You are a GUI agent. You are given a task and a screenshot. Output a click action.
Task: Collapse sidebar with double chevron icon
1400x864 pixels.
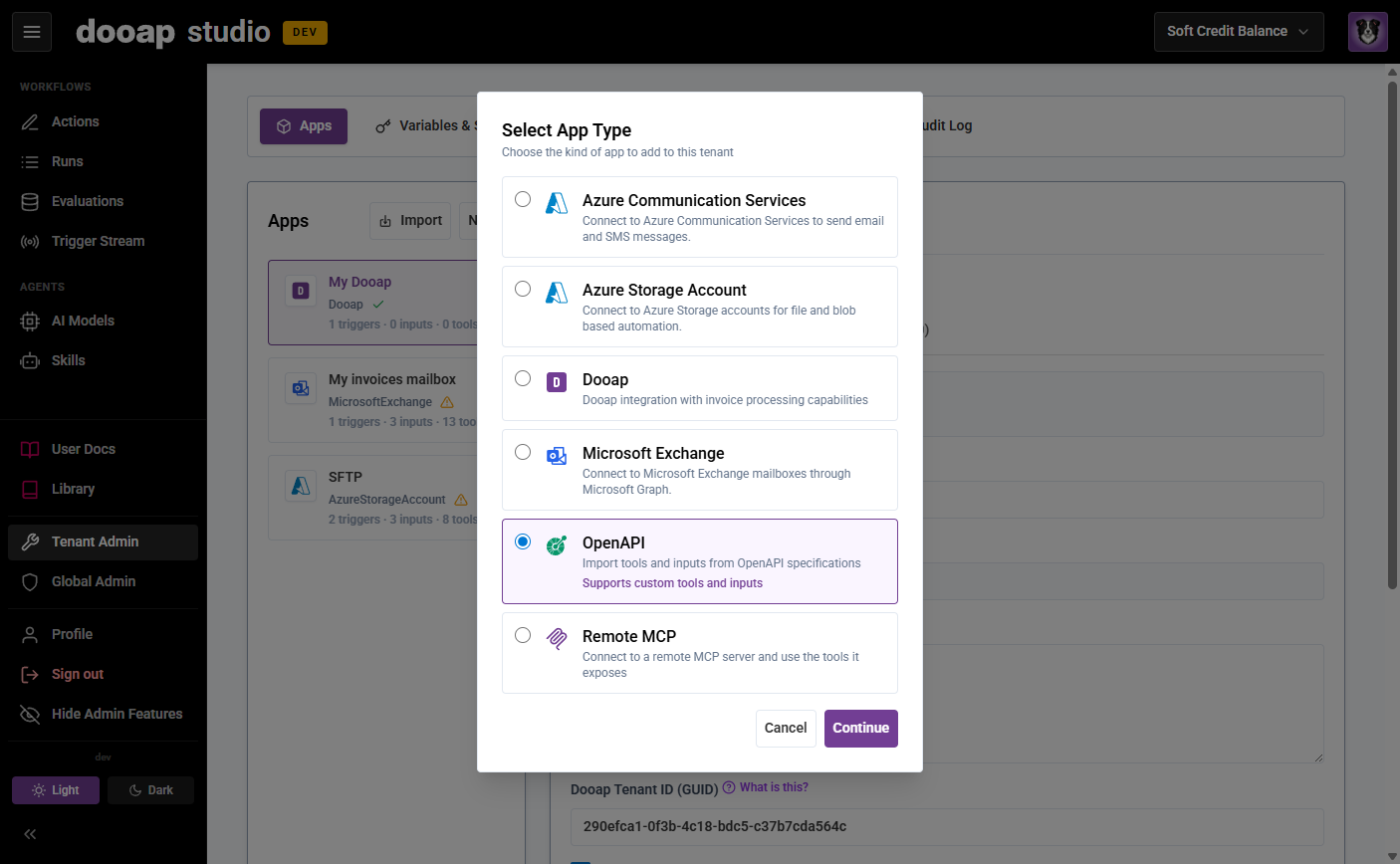30,834
